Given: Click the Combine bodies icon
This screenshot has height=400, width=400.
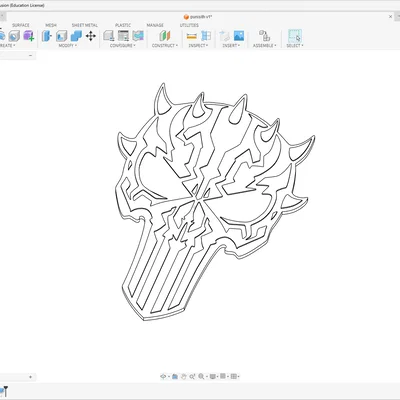Looking at the screenshot, I should (76, 36).
